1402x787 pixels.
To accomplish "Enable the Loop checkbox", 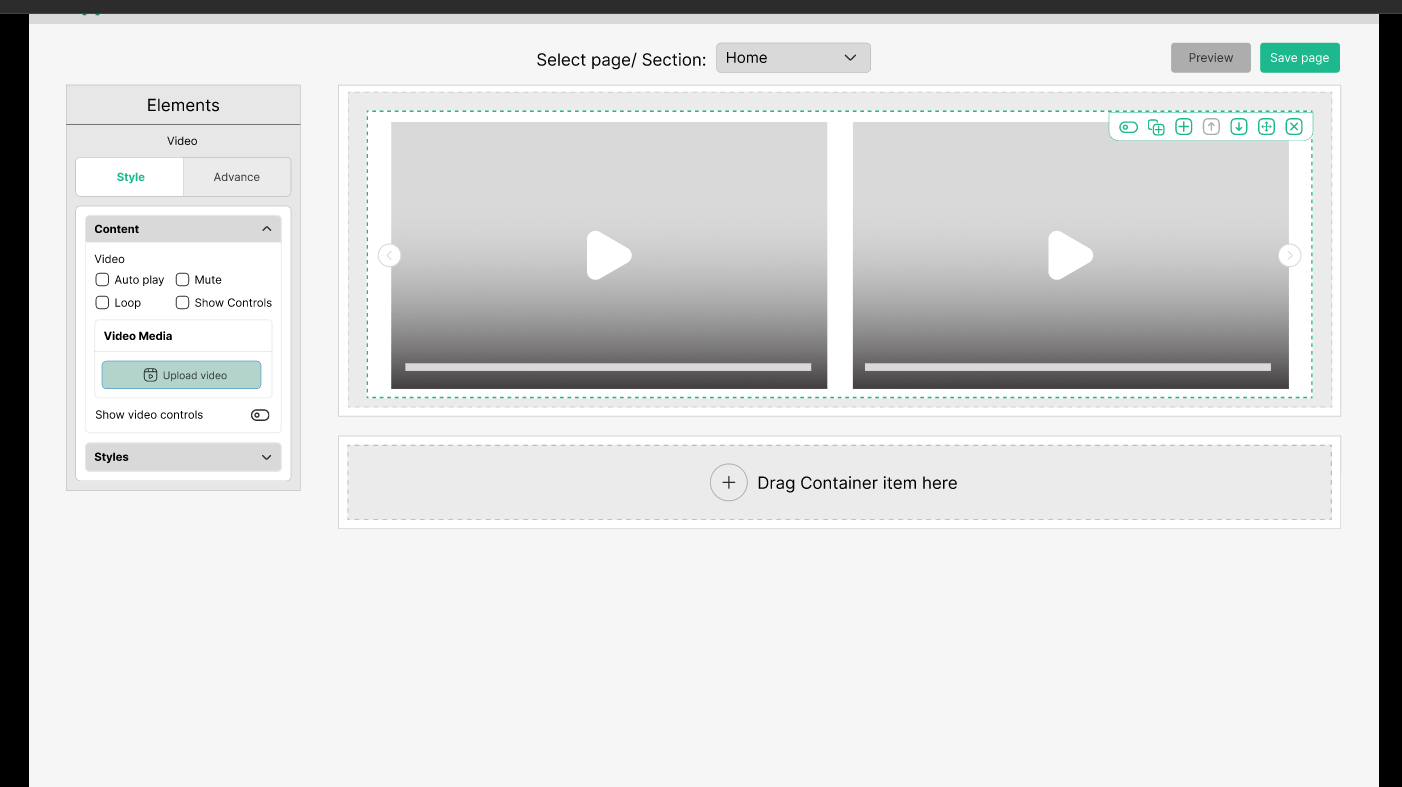I will (102, 303).
